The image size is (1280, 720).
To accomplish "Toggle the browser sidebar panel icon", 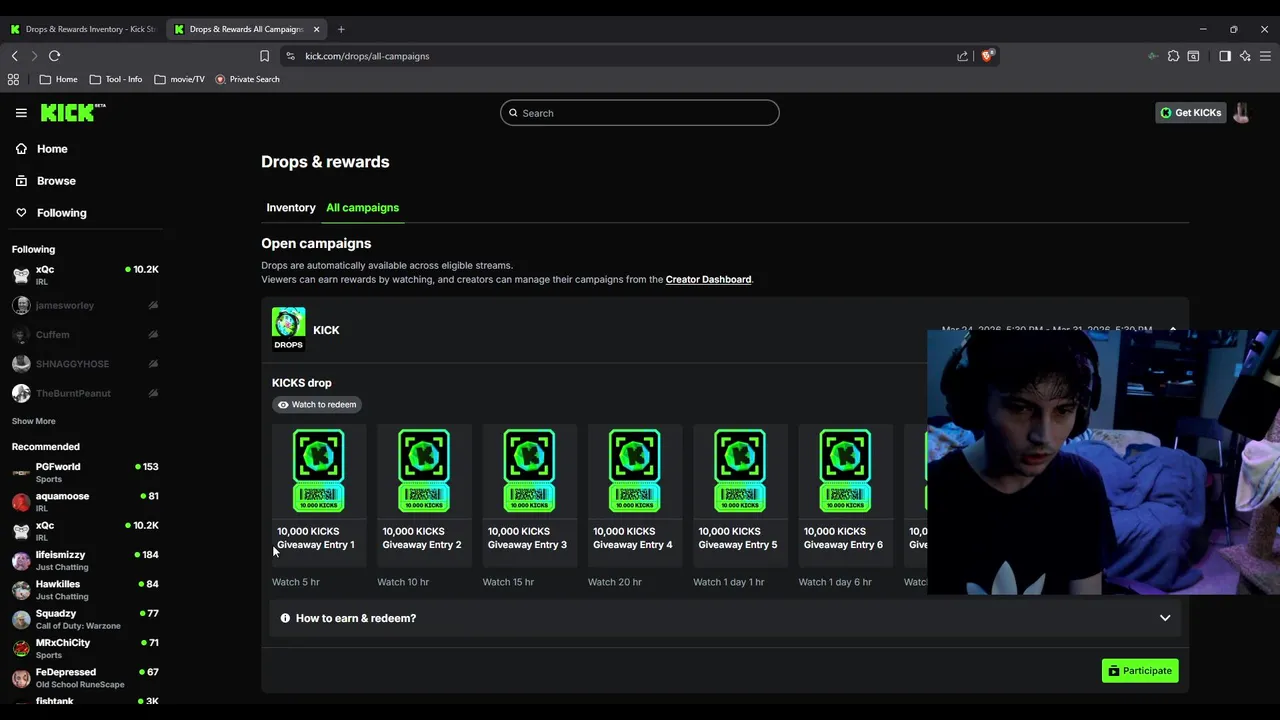I will tap(1225, 56).
